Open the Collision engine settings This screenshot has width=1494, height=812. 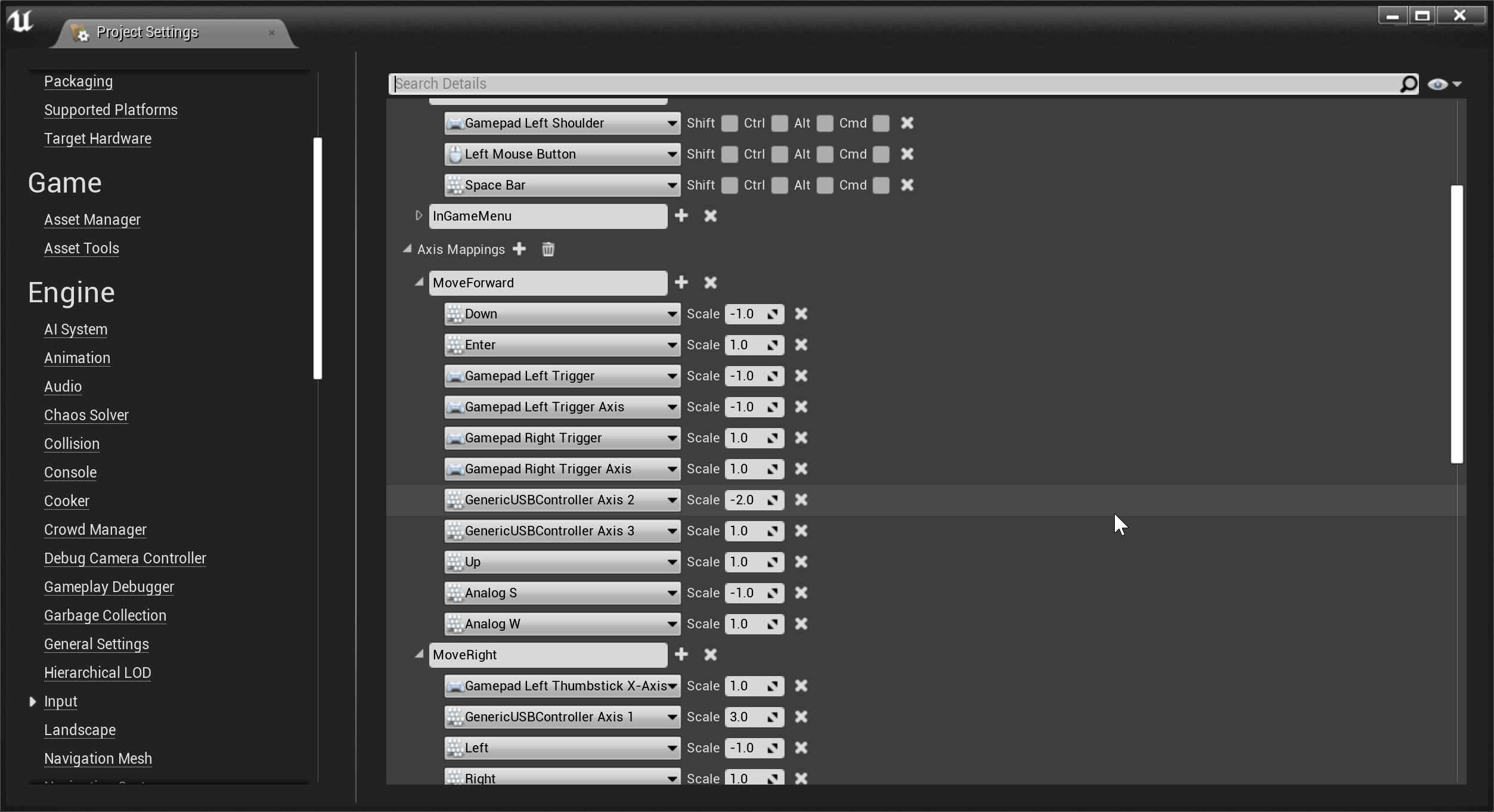click(x=72, y=444)
